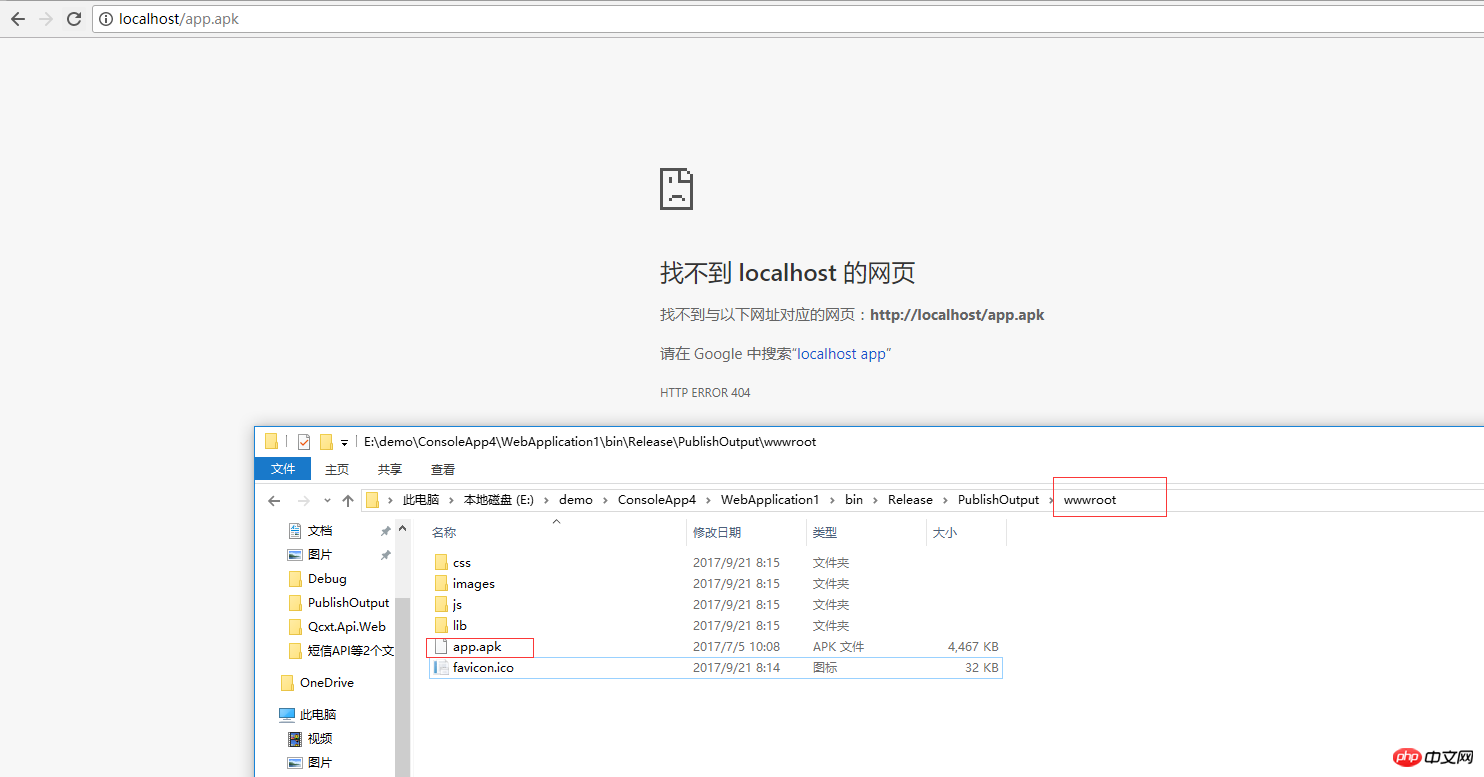1484x777 pixels.
Task: Open the Quick Access Toolbar customize dropdown
Action: (344, 441)
